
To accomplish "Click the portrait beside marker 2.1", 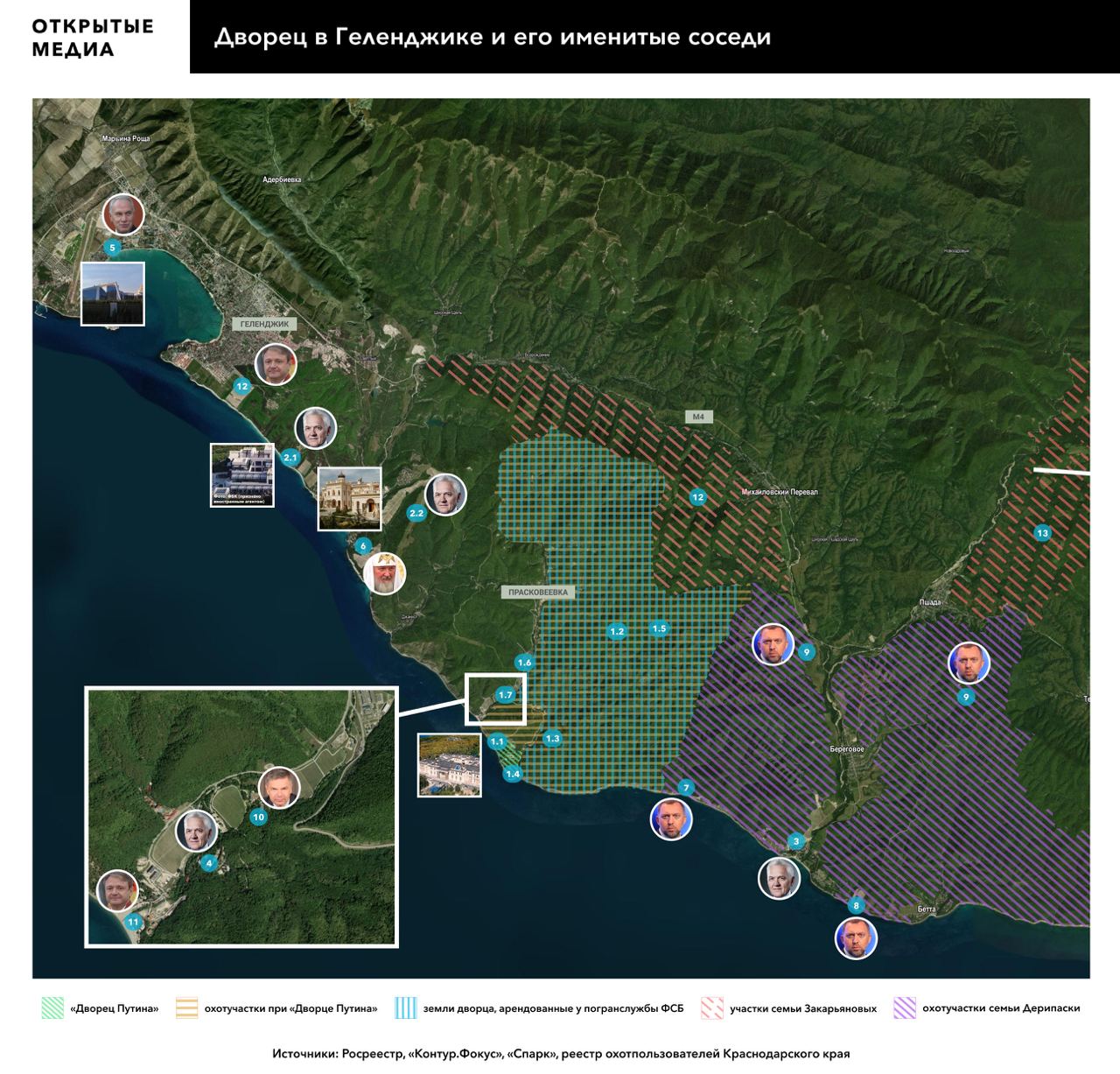I will click(x=316, y=429).
